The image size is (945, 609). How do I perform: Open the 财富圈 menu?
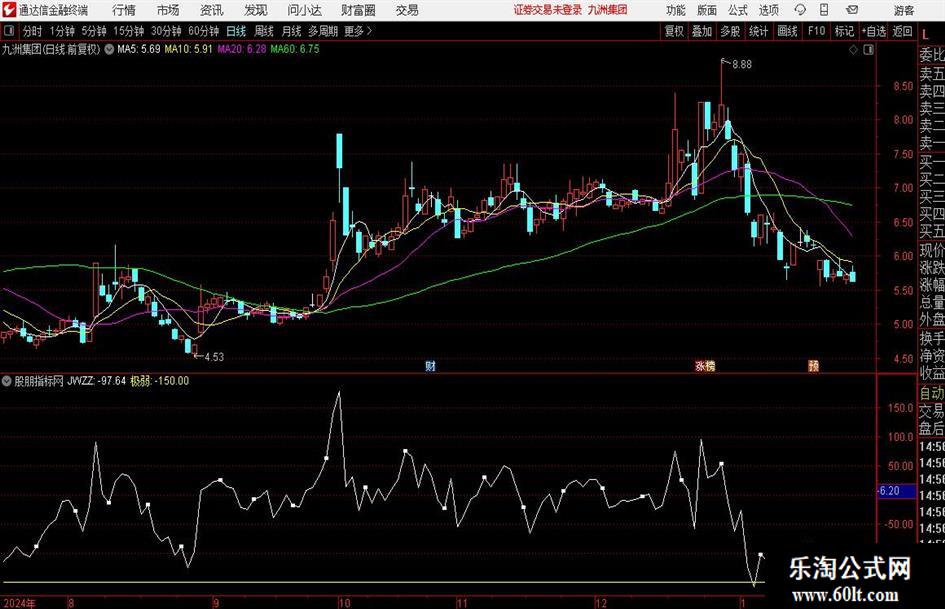click(358, 10)
